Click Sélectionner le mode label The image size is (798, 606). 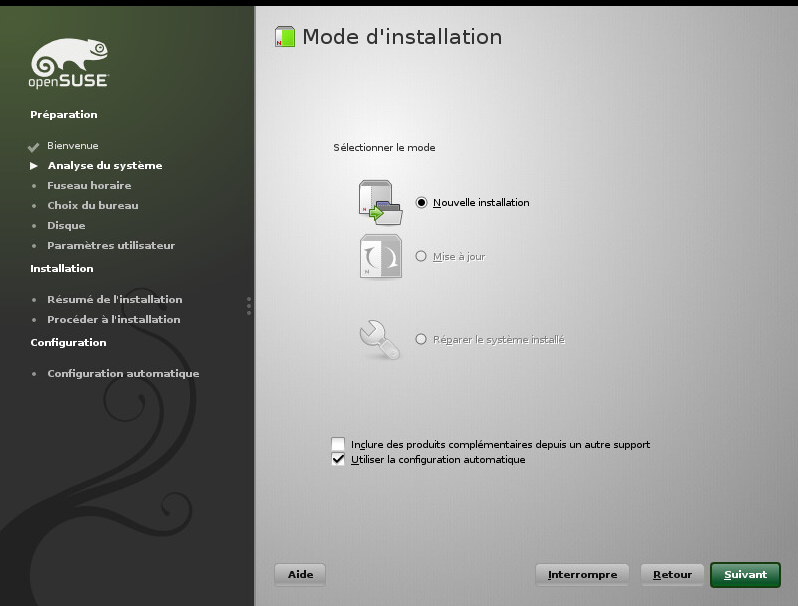coord(384,148)
